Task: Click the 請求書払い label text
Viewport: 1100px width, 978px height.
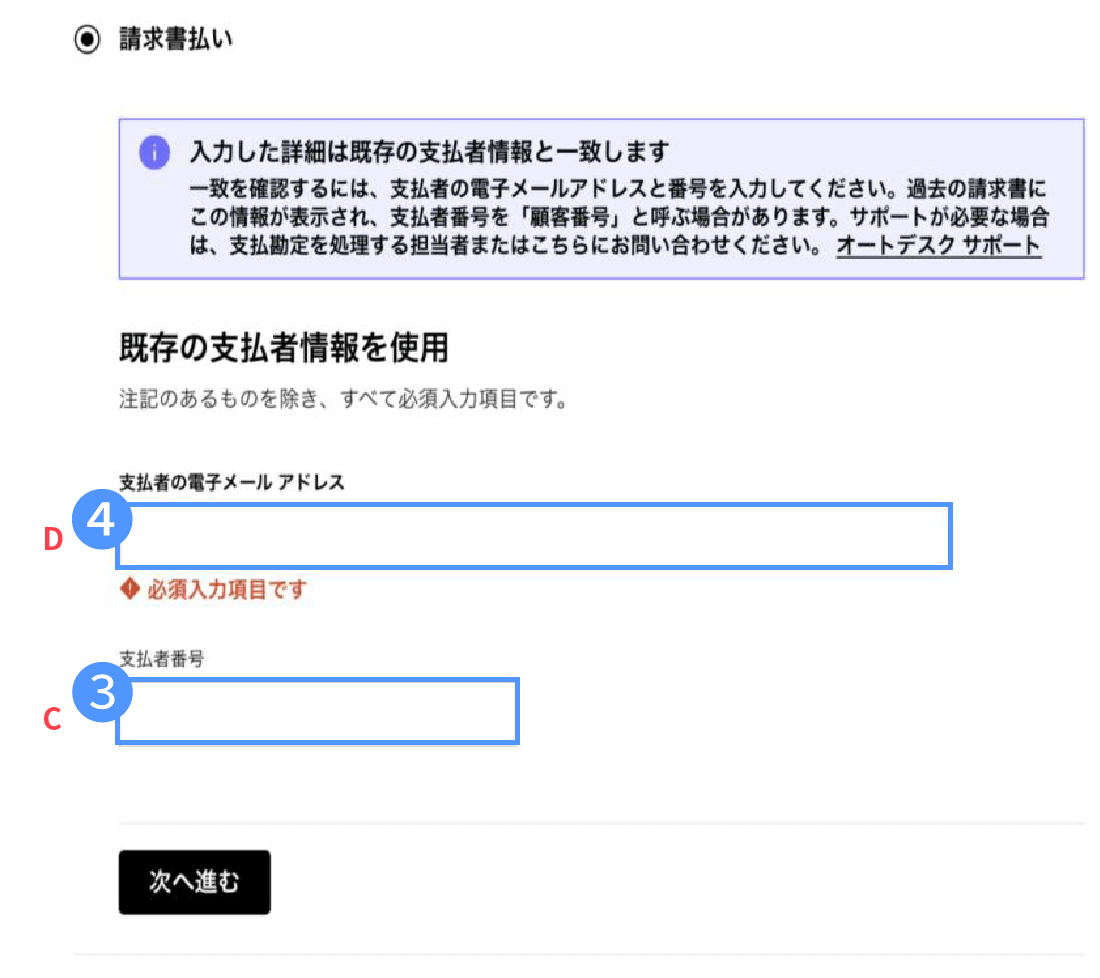Action: [x=175, y=41]
